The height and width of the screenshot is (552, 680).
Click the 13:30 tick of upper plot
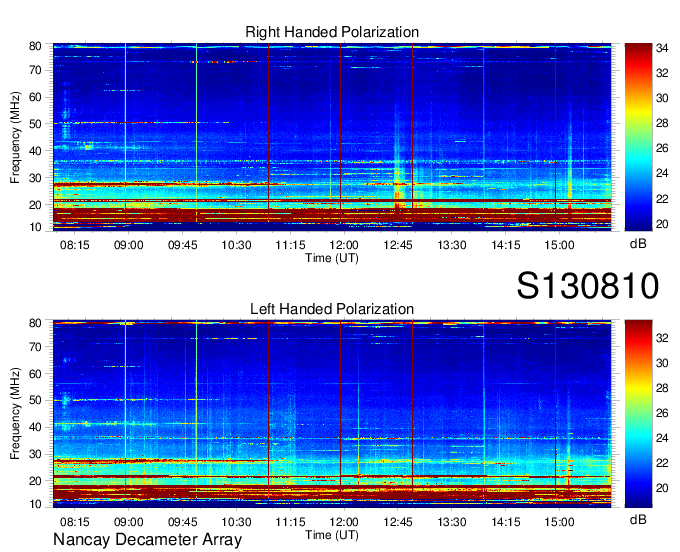[451, 245]
